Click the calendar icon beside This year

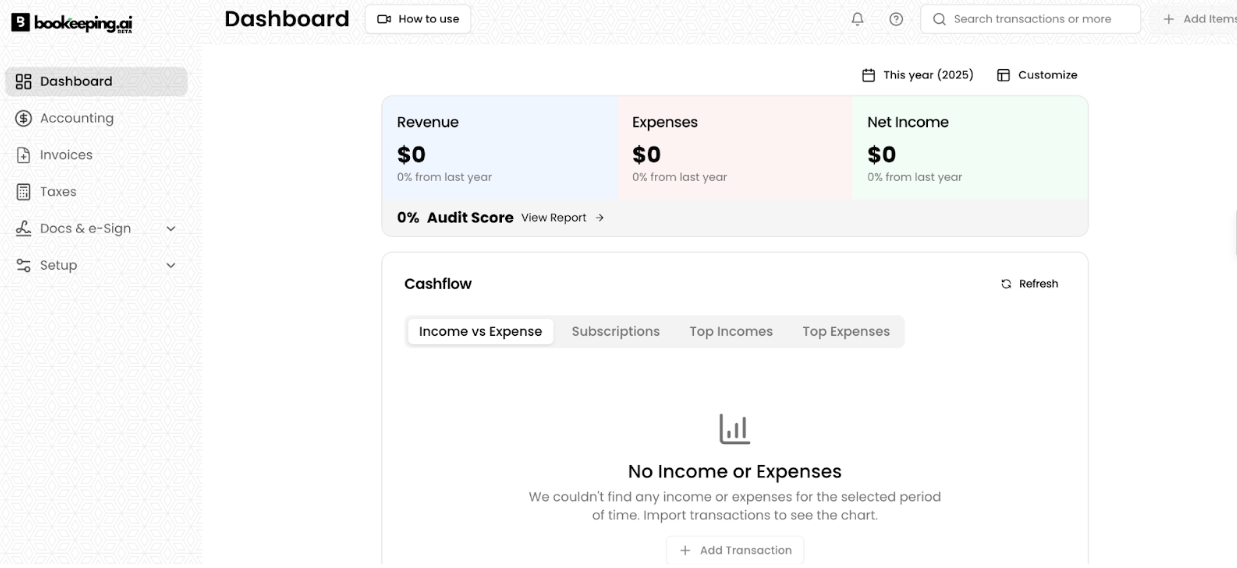(x=868, y=75)
